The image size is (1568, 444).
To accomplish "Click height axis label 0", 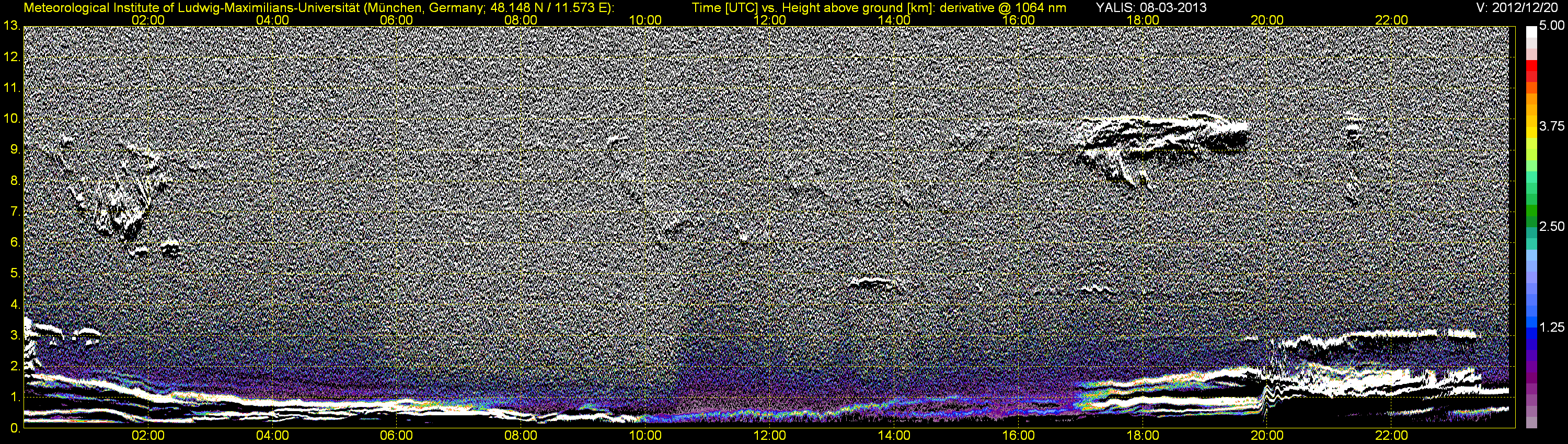I will click(x=15, y=429).
